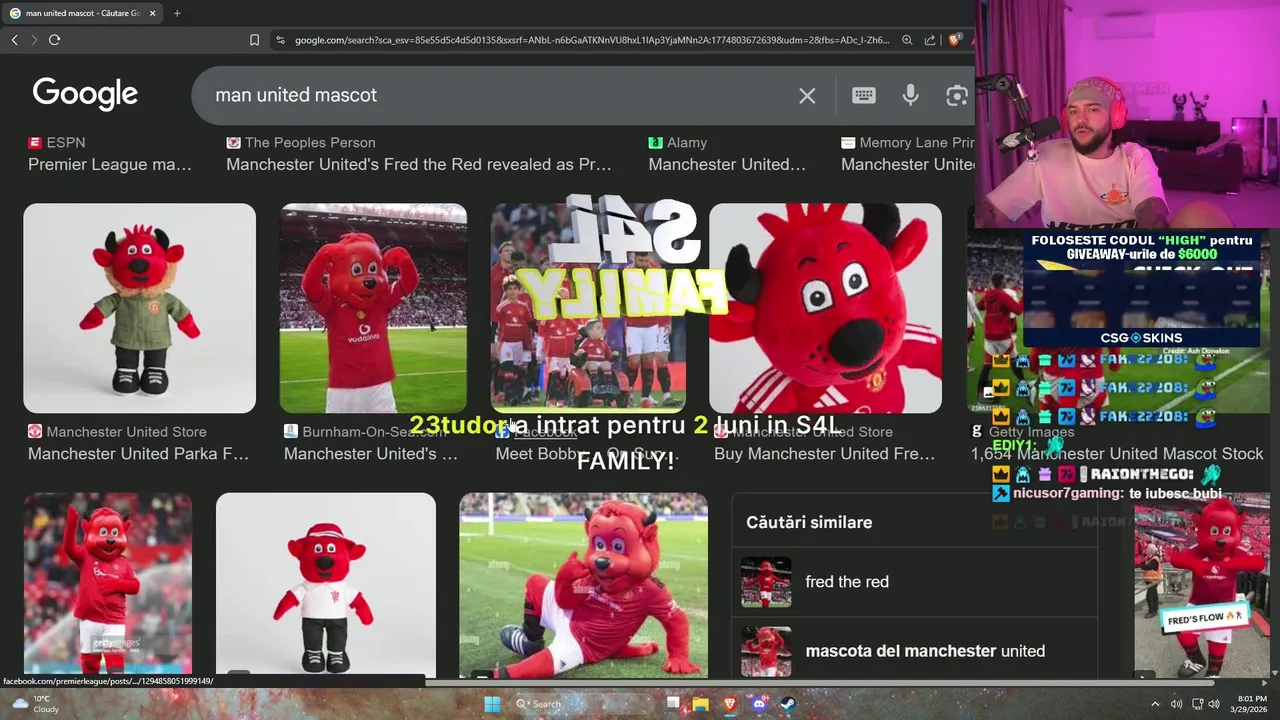1280x720 pixels.
Task: Open Brave Shields lion icon
Action: pos(955,40)
